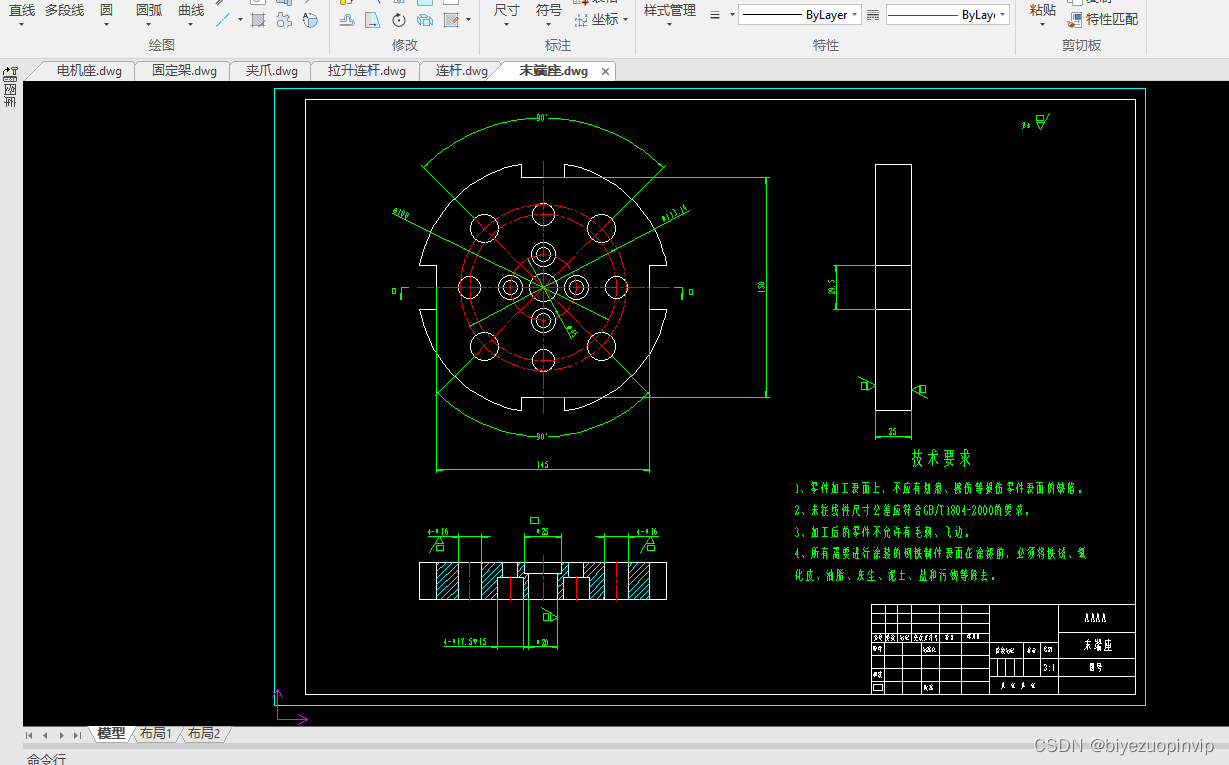Click the 145 horizontal dimension text

click(x=542, y=464)
